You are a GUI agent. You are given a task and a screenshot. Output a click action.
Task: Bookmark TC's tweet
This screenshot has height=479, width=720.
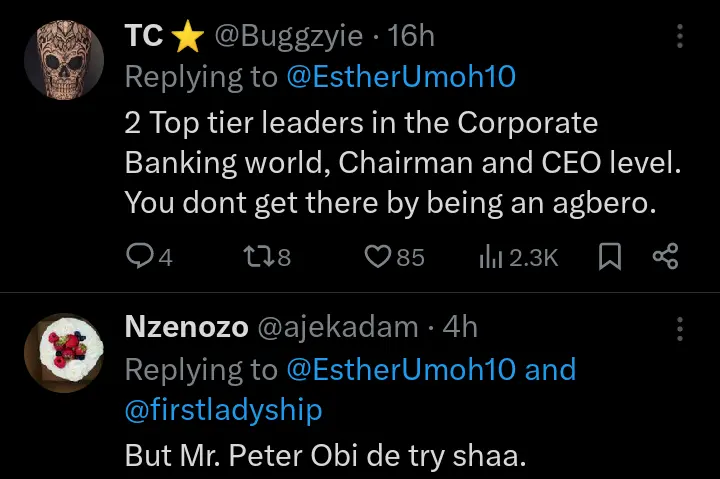(x=609, y=257)
